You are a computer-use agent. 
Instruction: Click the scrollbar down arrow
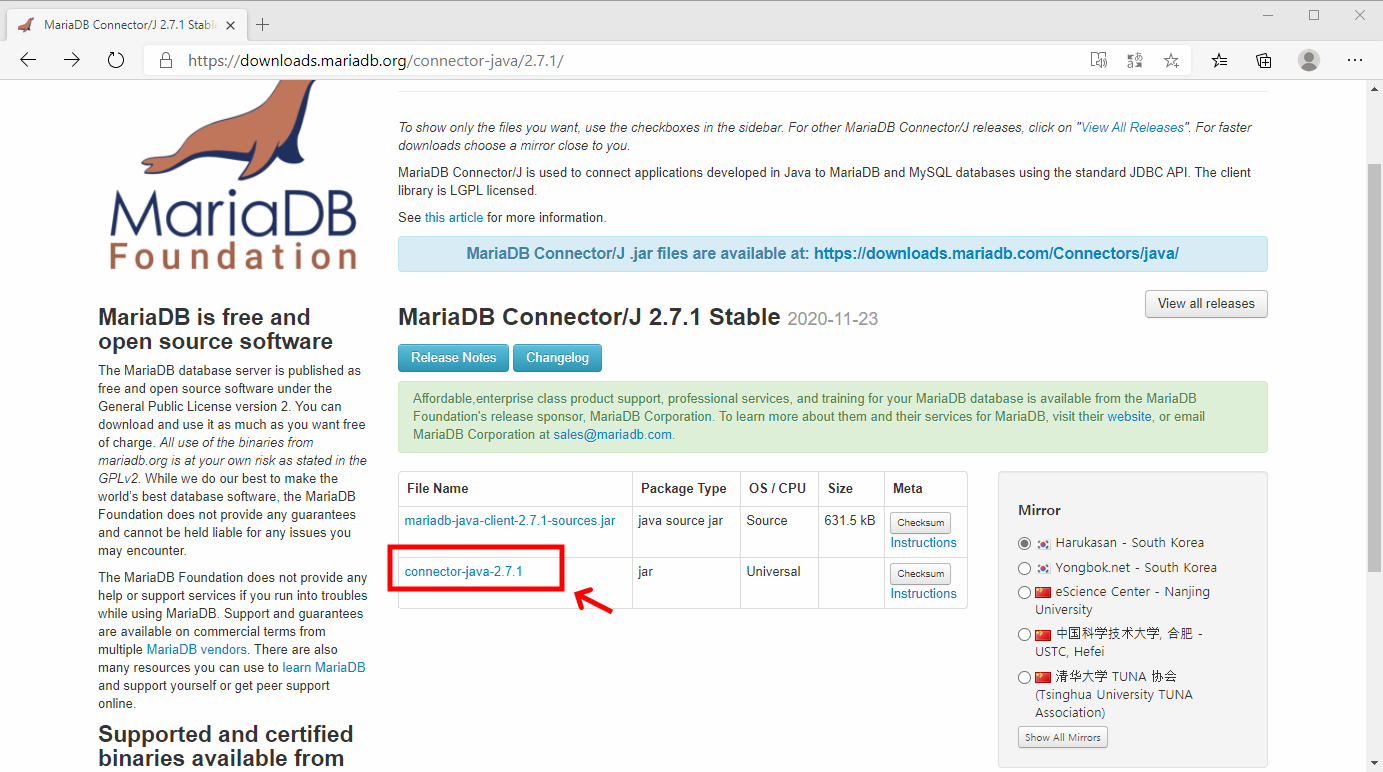[1375, 764]
